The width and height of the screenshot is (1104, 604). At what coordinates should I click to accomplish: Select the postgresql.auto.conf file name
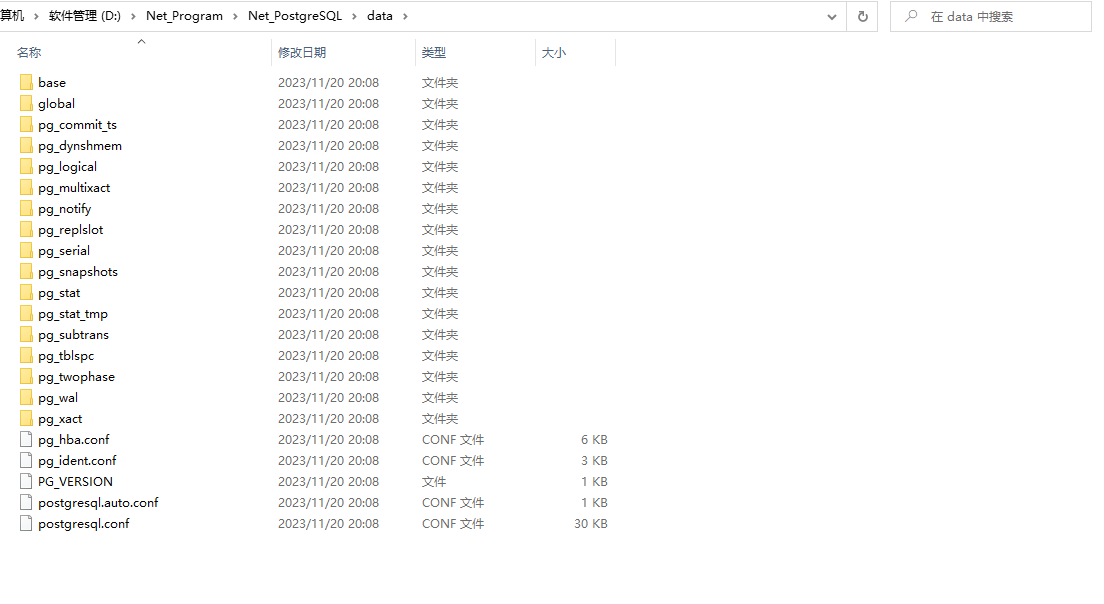[98, 502]
